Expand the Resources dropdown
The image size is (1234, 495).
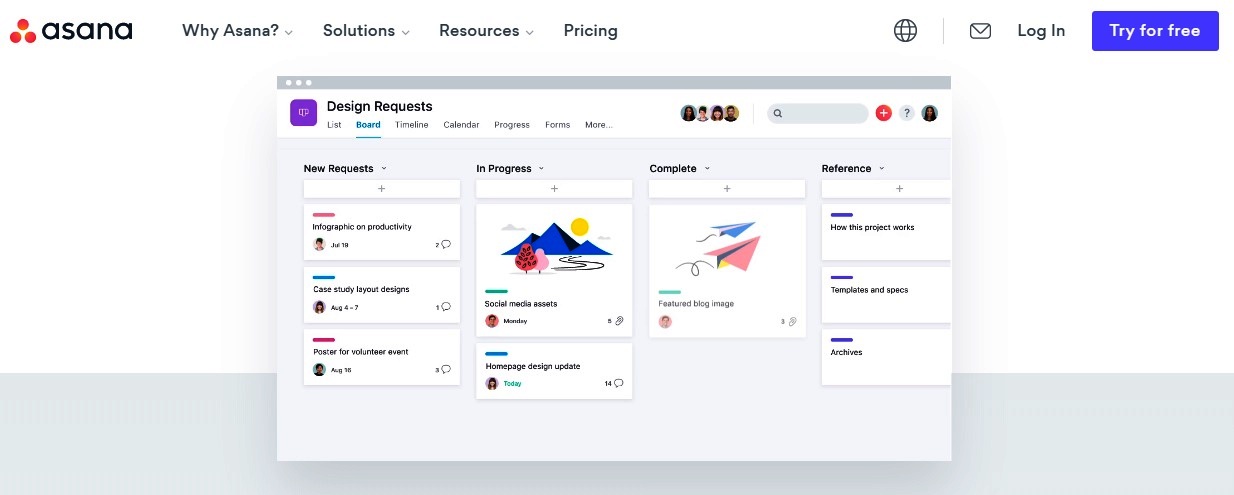point(486,31)
